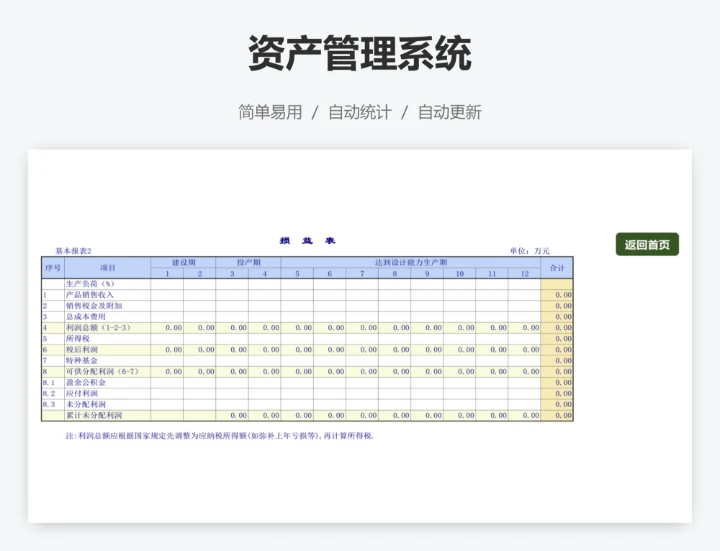Viewport: 720px width, 551px height.
Task: Select the 8.3 sequence number cell
Action: 53,405
